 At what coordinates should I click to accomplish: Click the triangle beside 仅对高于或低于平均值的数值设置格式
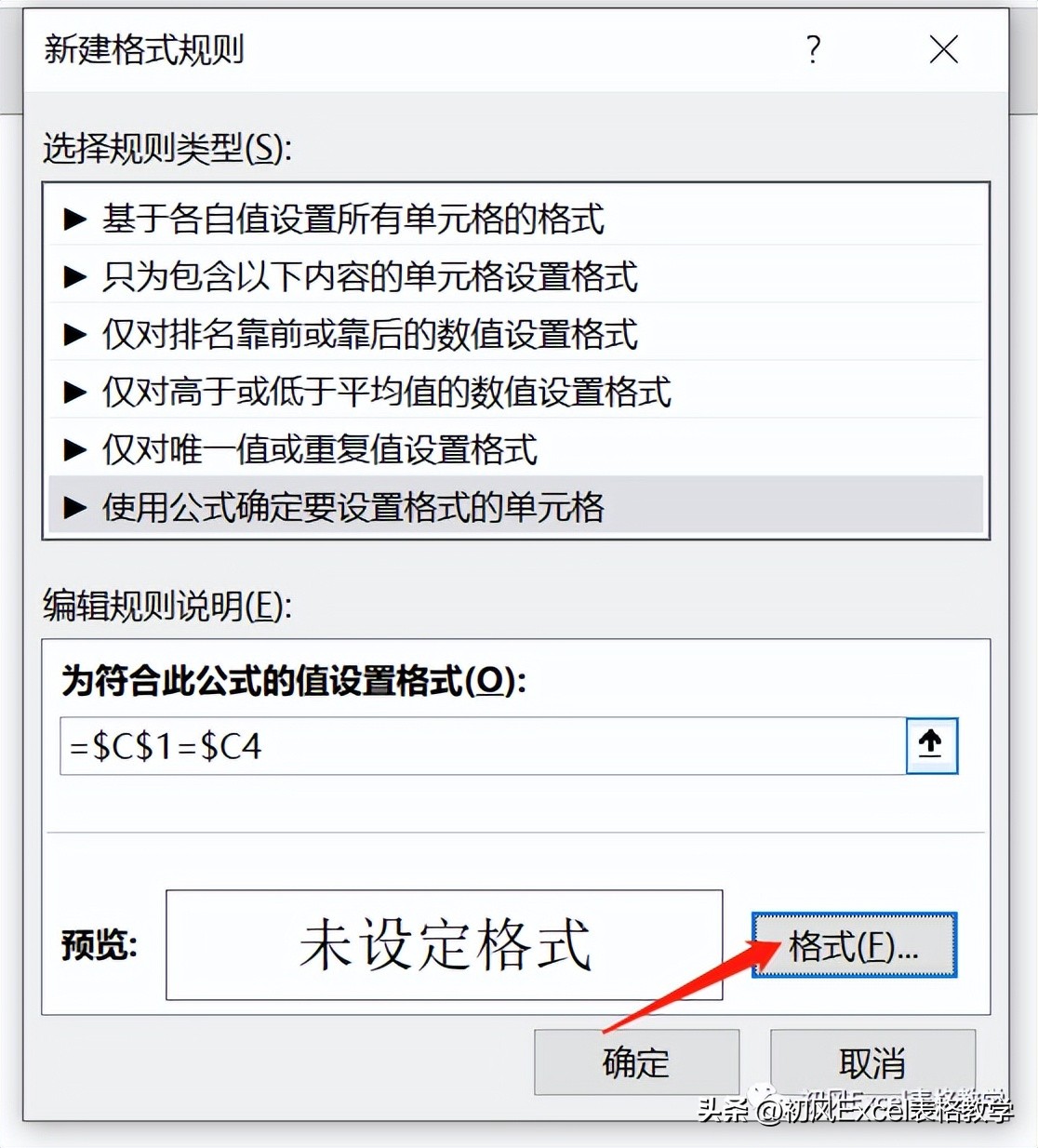[74, 393]
